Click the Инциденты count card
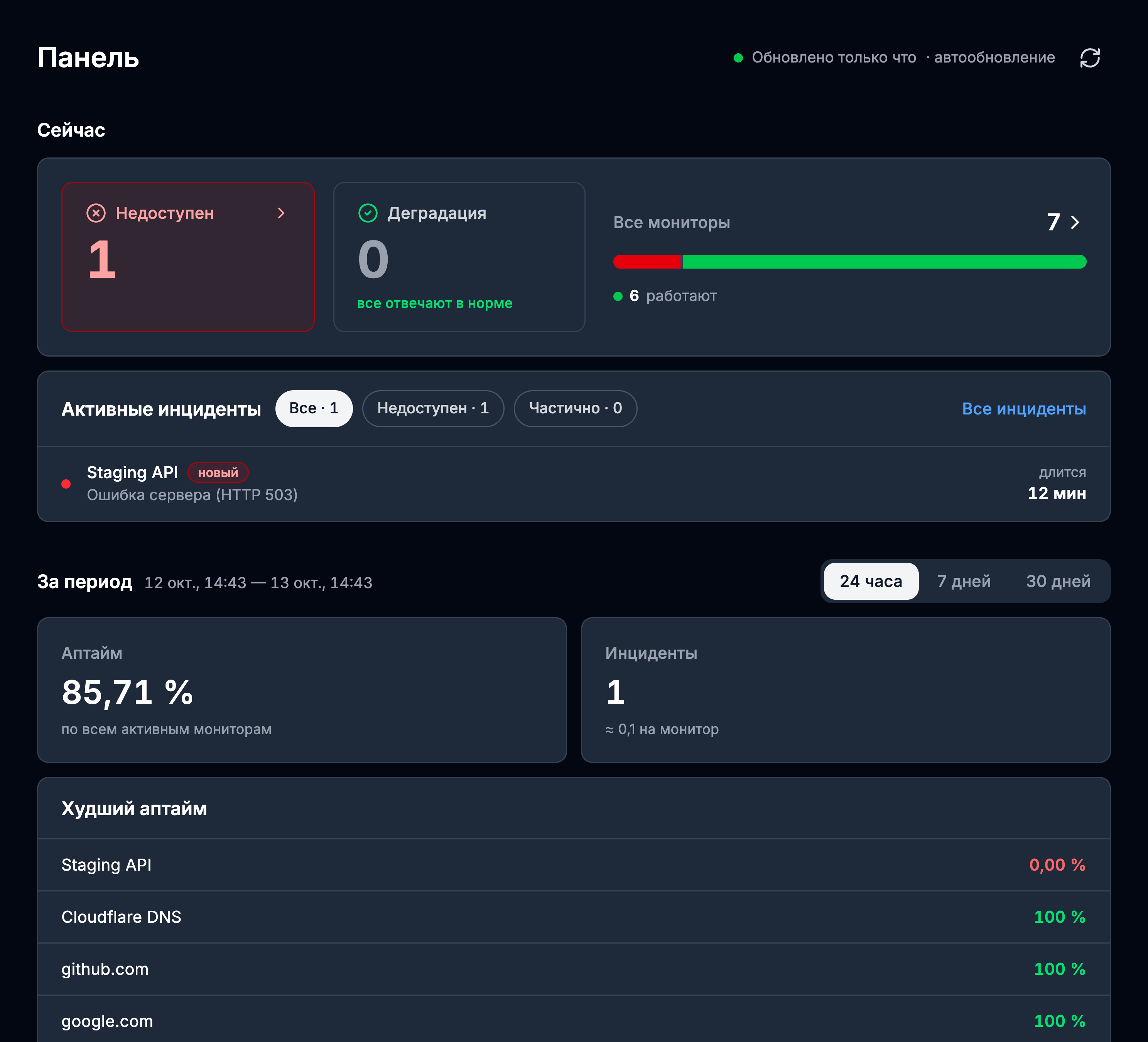Screen dimensions: 1148x1042 (846, 690)
